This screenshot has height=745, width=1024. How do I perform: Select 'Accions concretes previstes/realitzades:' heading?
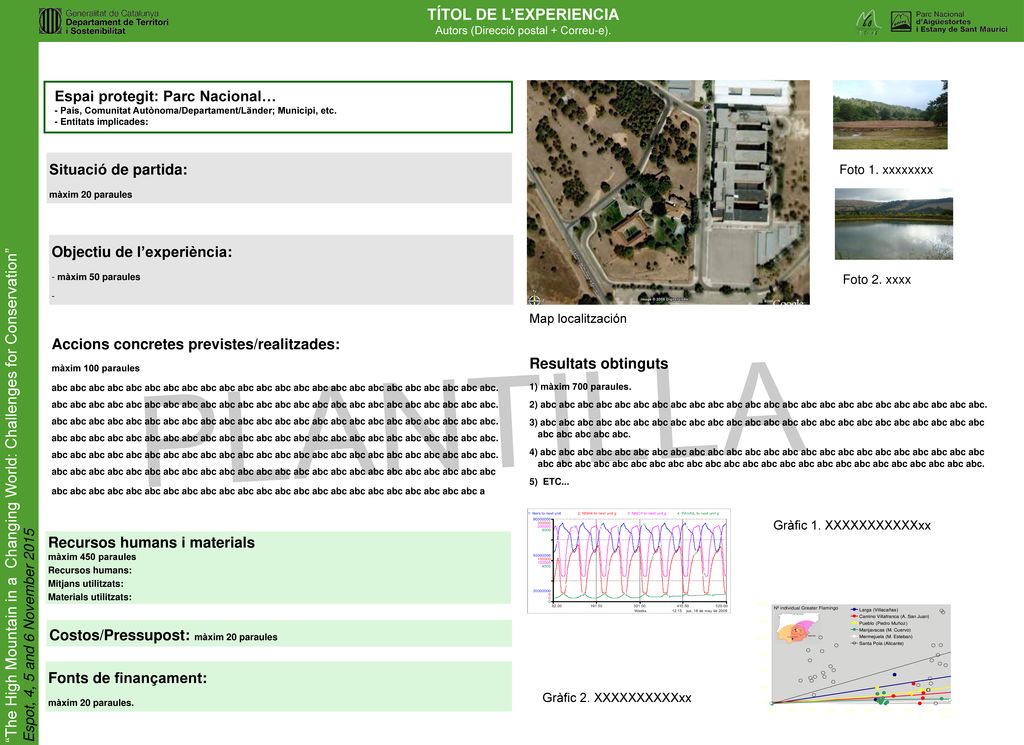[196, 344]
